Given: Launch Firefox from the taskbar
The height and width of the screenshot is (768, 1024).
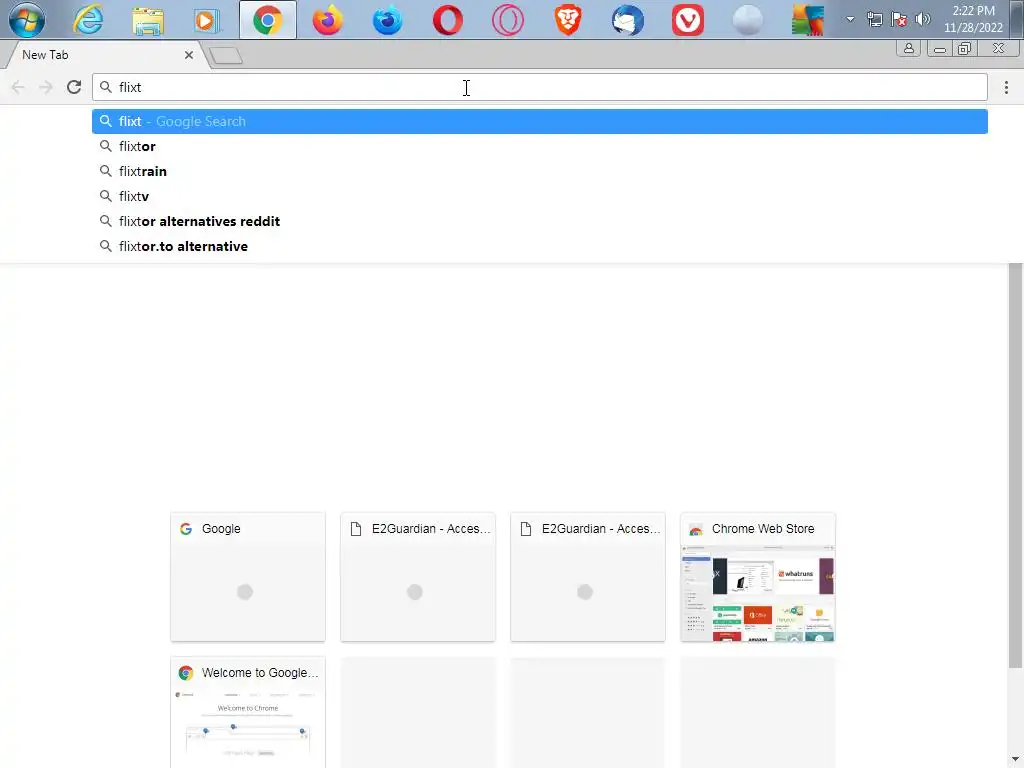Looking at the screenshot, I should (x=328, y=20).
